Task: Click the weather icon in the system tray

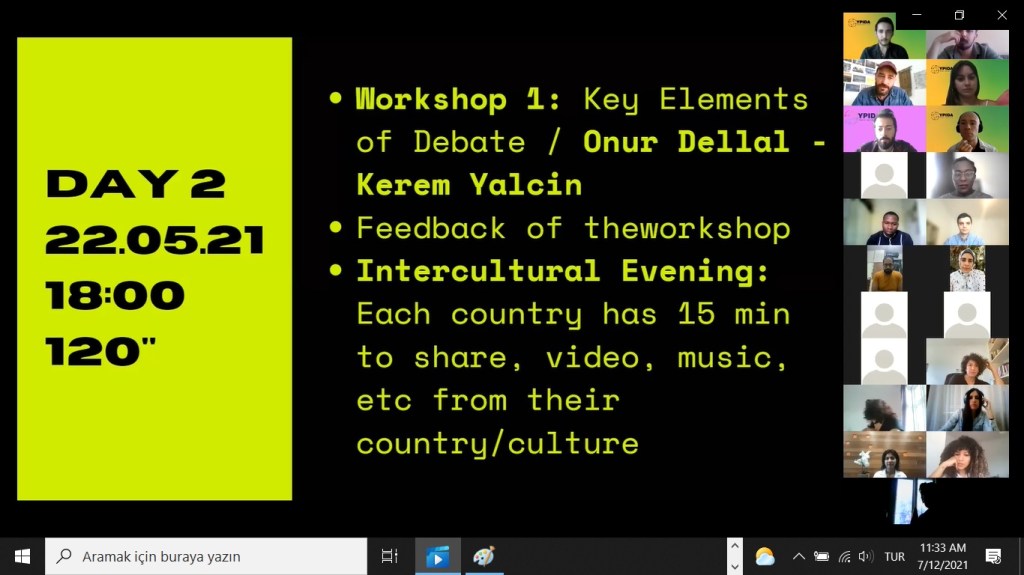Action: 765,556
